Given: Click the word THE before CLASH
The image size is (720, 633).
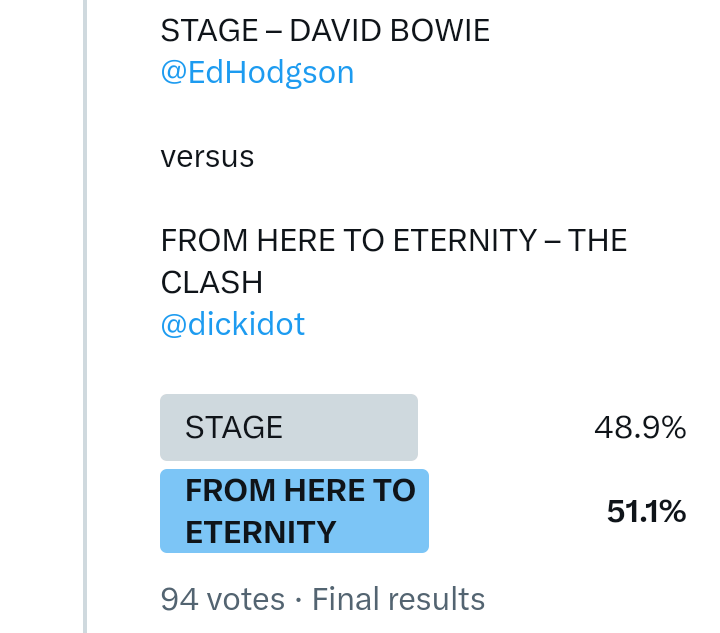Looking at the screenshot, I should tap(597, 241).
